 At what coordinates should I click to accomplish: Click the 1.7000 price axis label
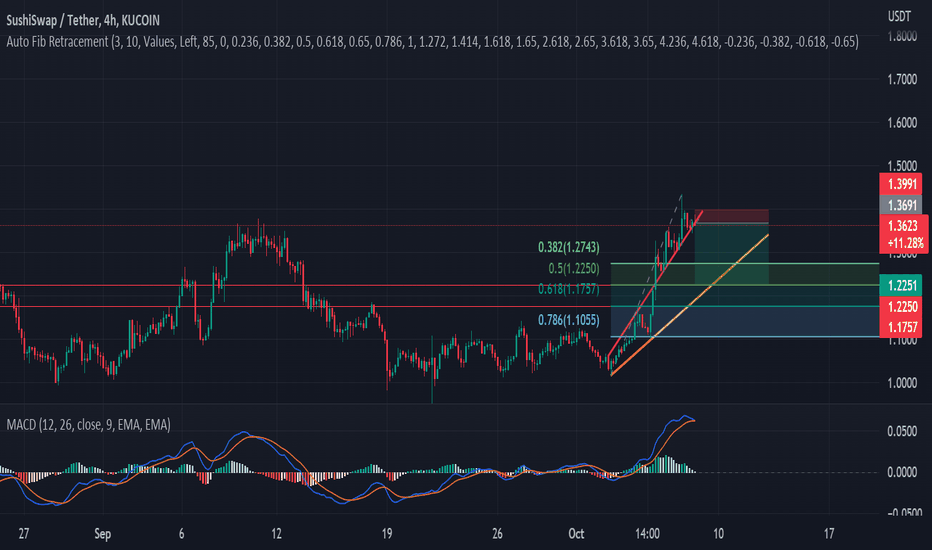pyautogui.click(x=902, y=80)
